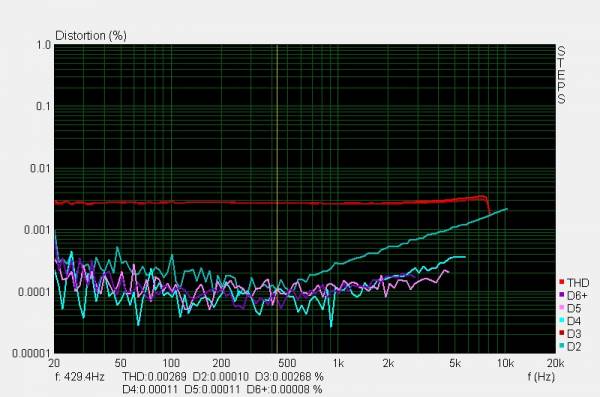Select the D2 legend label
Image resolution: width=600 pixels, height=397 pixels.
[x=574, y=346]
